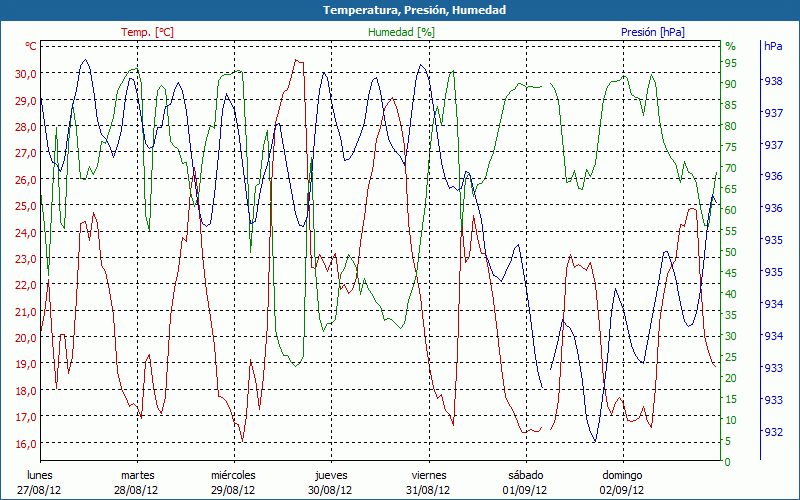Select the red 'Temp. [°C]' legend label

click(x=147, y=32)
